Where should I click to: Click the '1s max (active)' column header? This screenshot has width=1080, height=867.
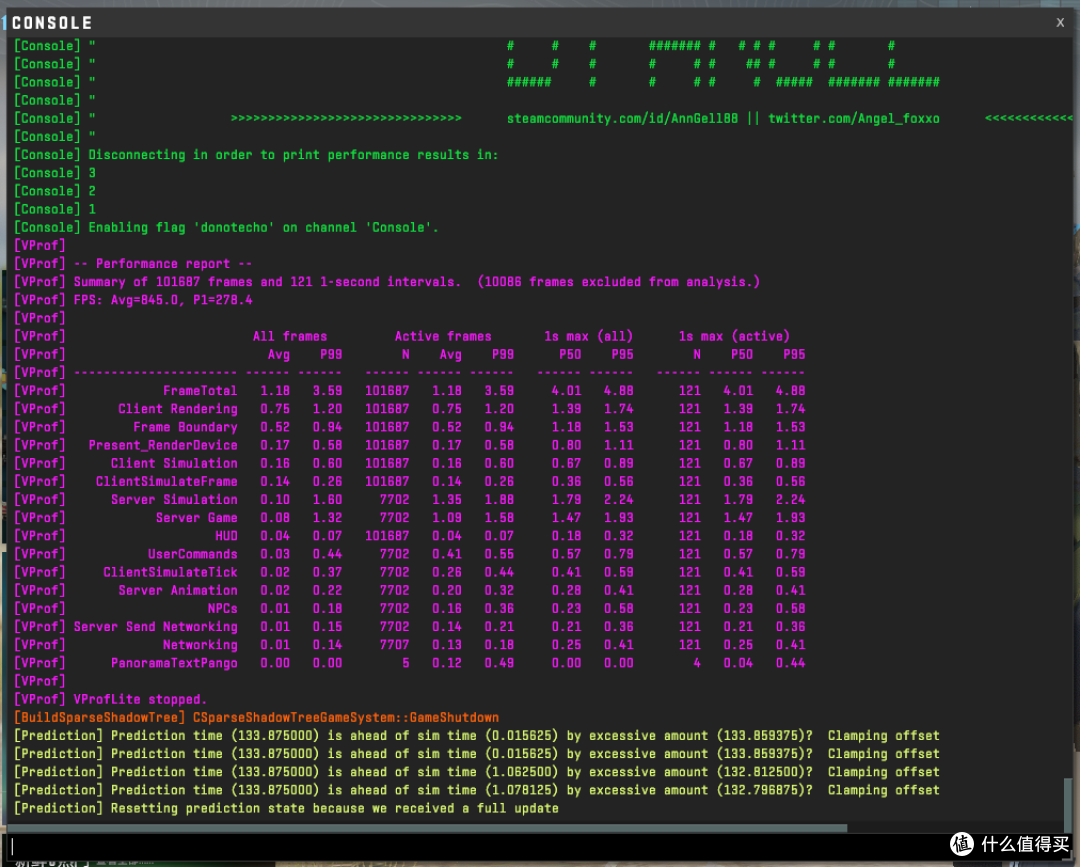734,336
